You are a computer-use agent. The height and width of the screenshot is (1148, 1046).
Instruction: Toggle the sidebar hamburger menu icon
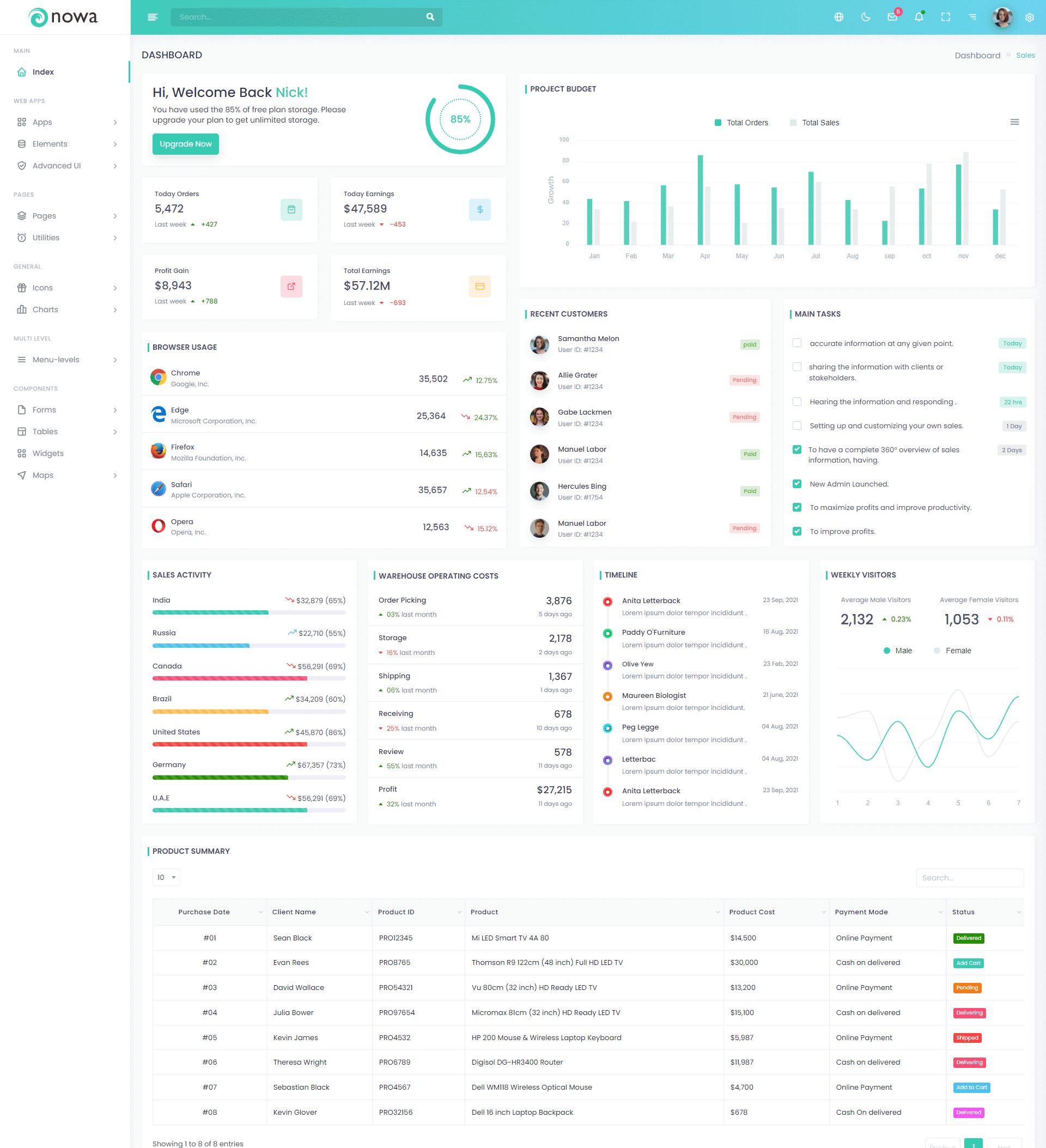coord(153,17)
